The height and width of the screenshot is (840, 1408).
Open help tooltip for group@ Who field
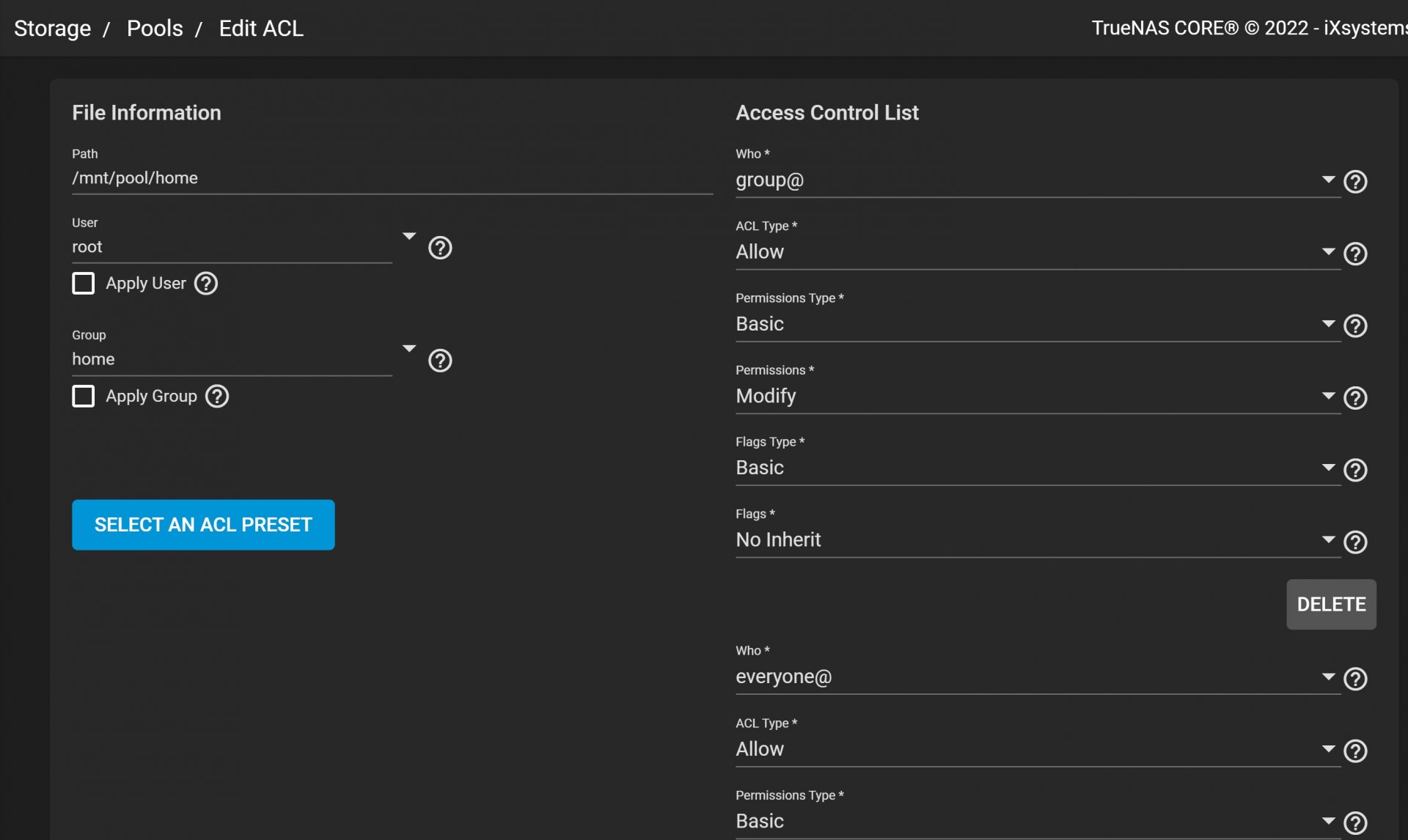[1355, 181]
